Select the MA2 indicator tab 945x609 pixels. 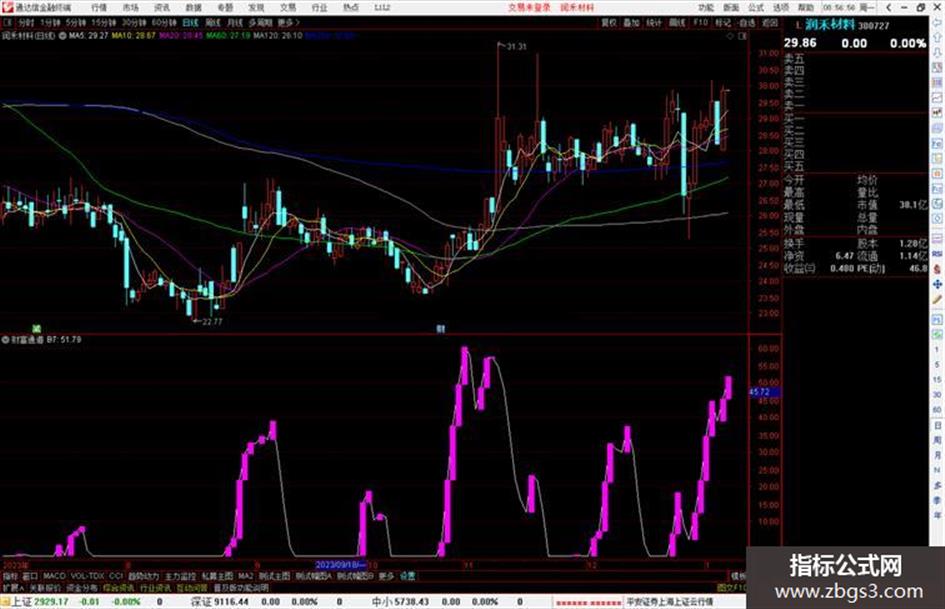(245, 576)
